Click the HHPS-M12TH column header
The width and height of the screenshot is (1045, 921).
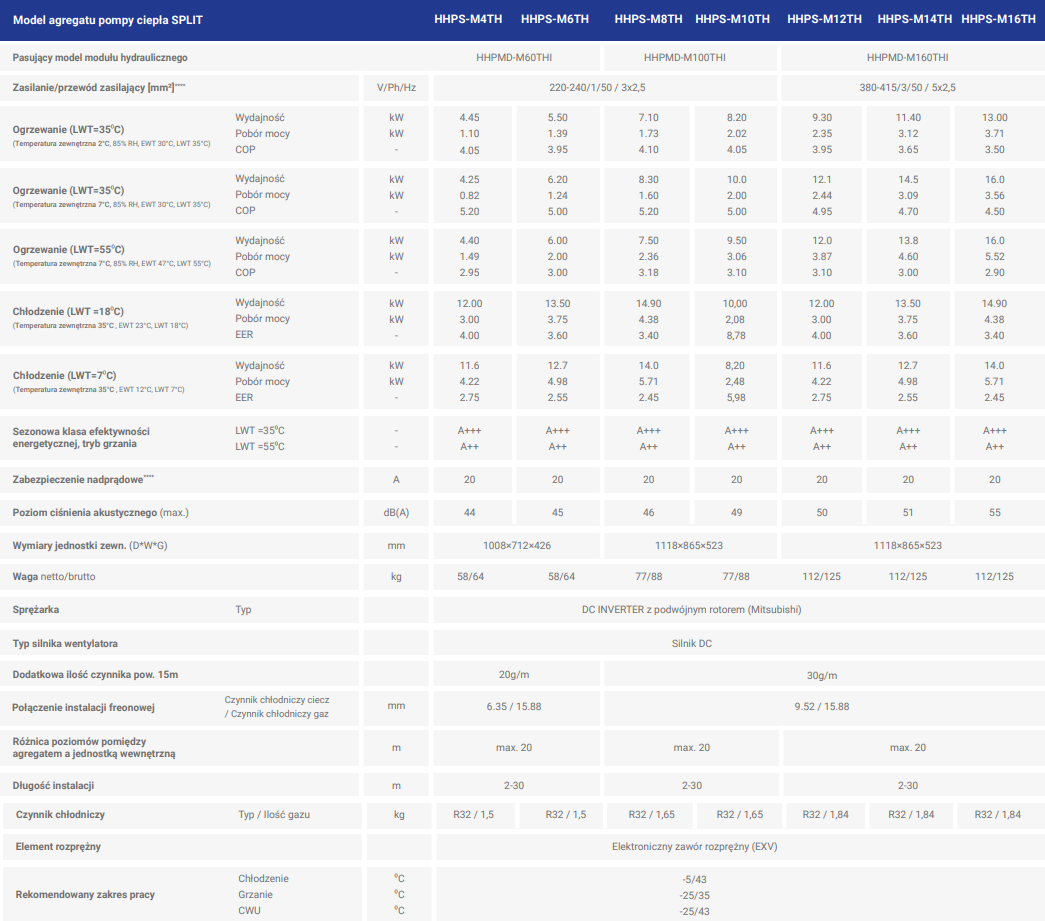pyautogui.click(x=824, y=19)
